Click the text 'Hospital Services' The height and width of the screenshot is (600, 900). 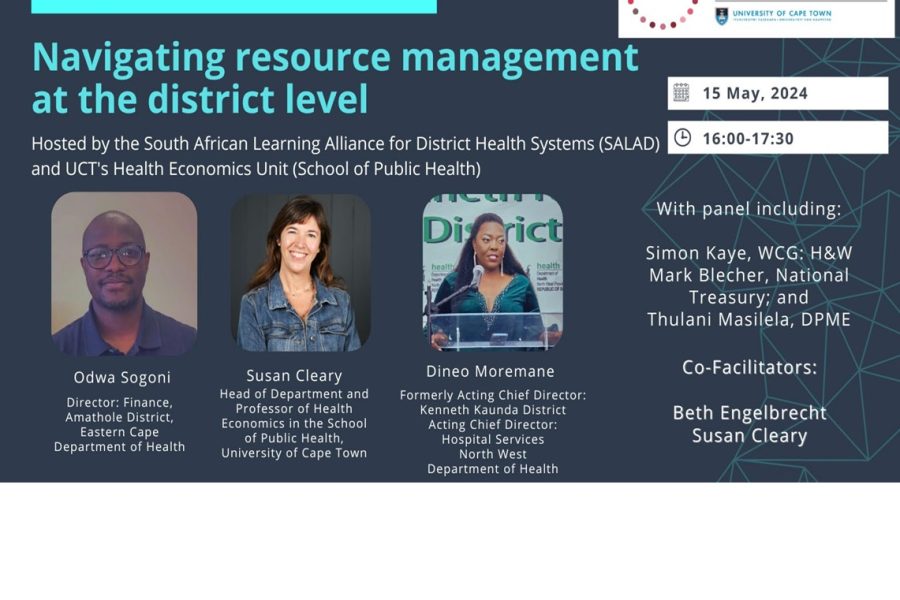click(x=493, y=439)
